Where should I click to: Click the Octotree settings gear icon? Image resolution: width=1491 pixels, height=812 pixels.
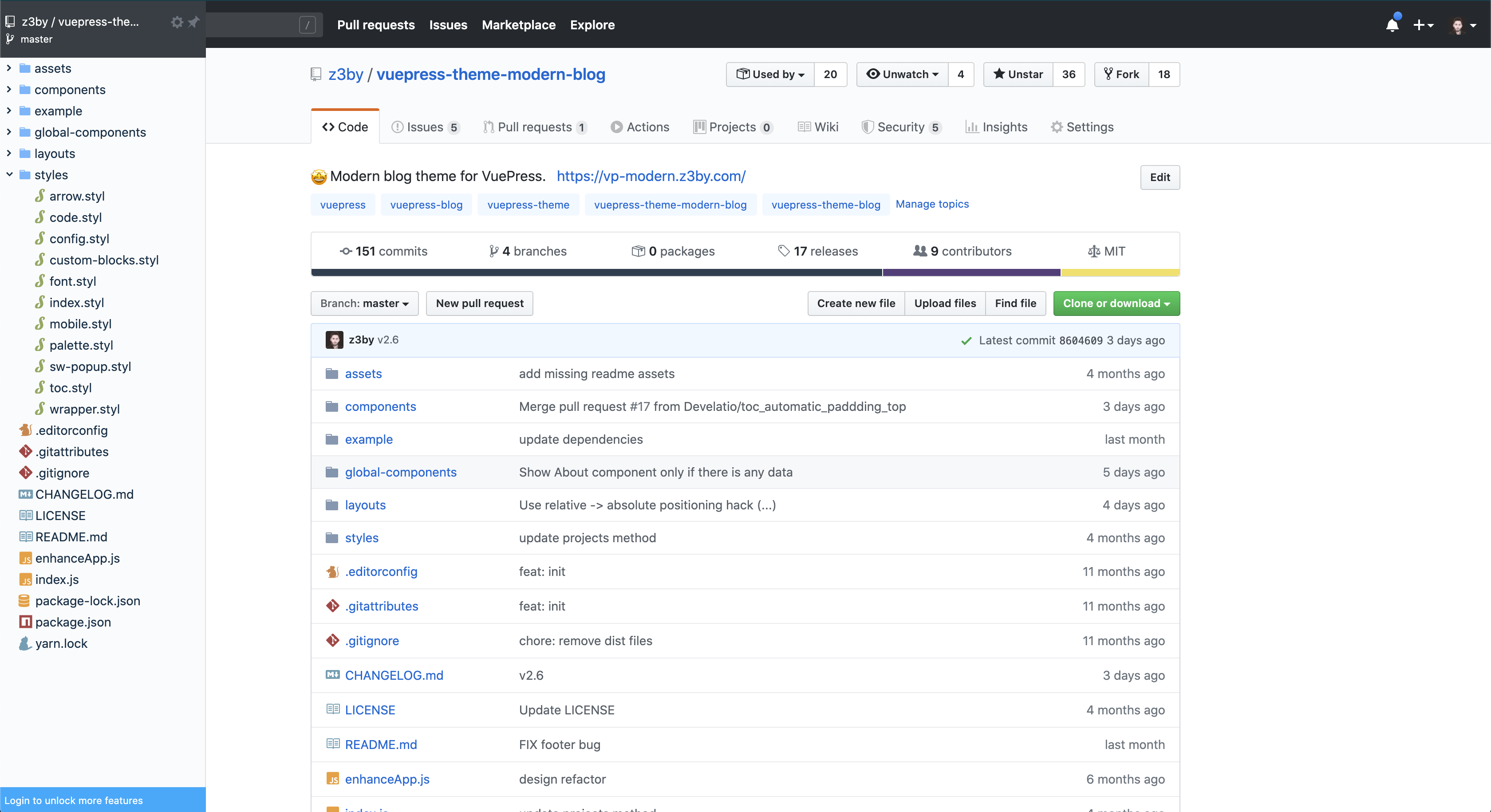177,22
